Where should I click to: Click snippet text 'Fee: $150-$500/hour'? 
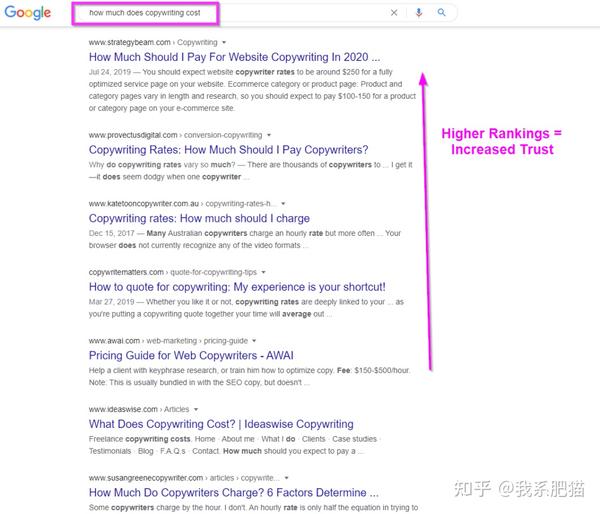373,370
